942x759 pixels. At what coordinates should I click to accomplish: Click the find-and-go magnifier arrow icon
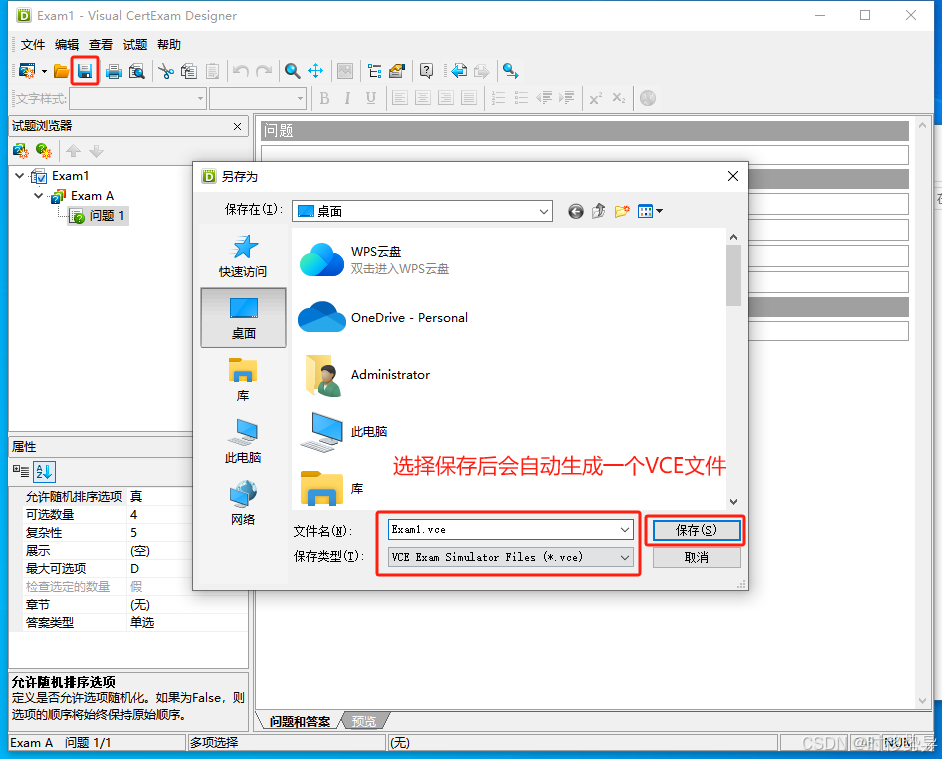pyautogui.click(x=511, y=71)
